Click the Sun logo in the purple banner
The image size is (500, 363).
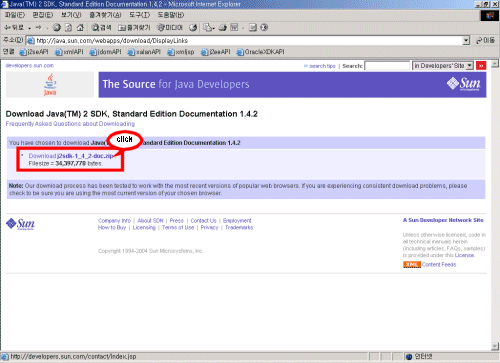point(464,84)
